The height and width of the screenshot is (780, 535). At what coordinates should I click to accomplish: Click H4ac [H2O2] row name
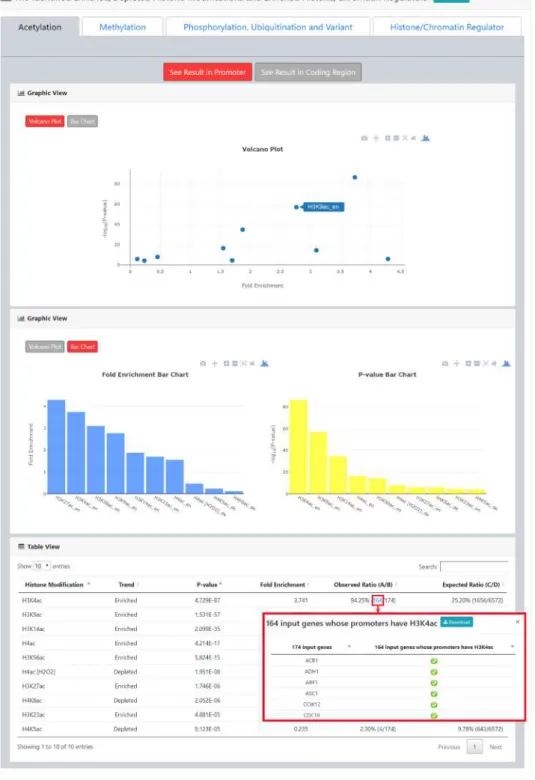(39, 672)
